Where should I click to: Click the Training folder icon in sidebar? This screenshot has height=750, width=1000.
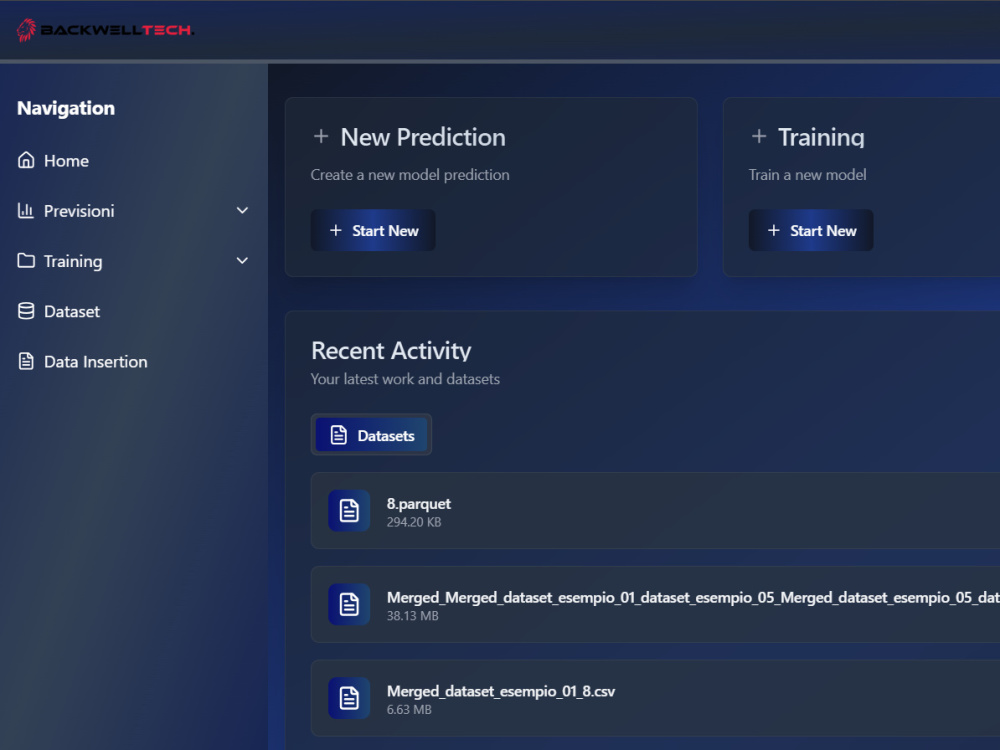(x=26, y=261)
